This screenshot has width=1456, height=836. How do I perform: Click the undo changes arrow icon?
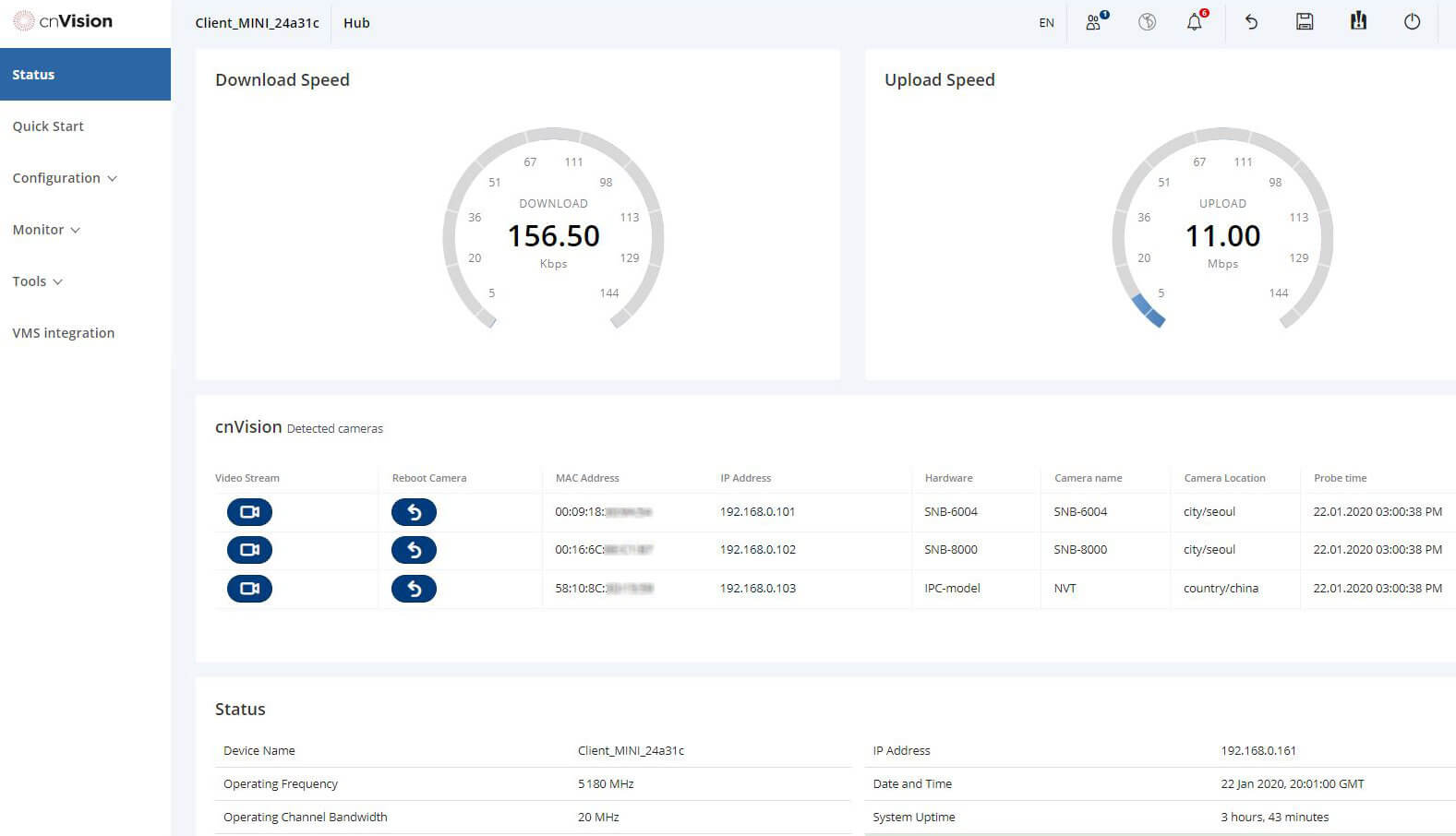point(1251,22)
